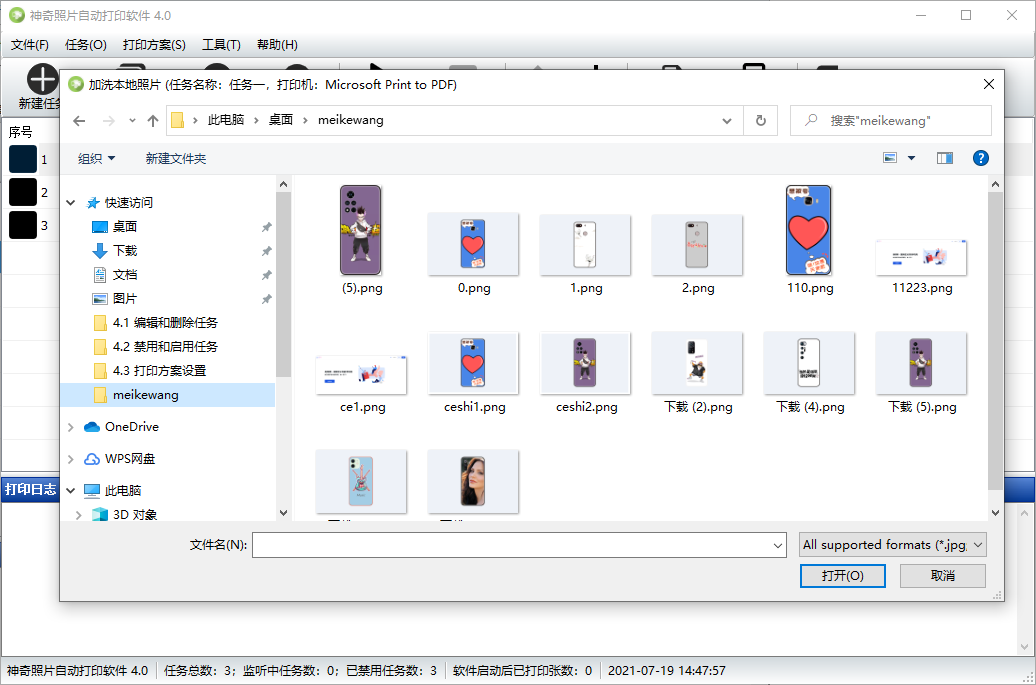Viewport: 1036px width, 685px height.
Task: Click the 打开(O) button
Action: (x=840, y=576)
